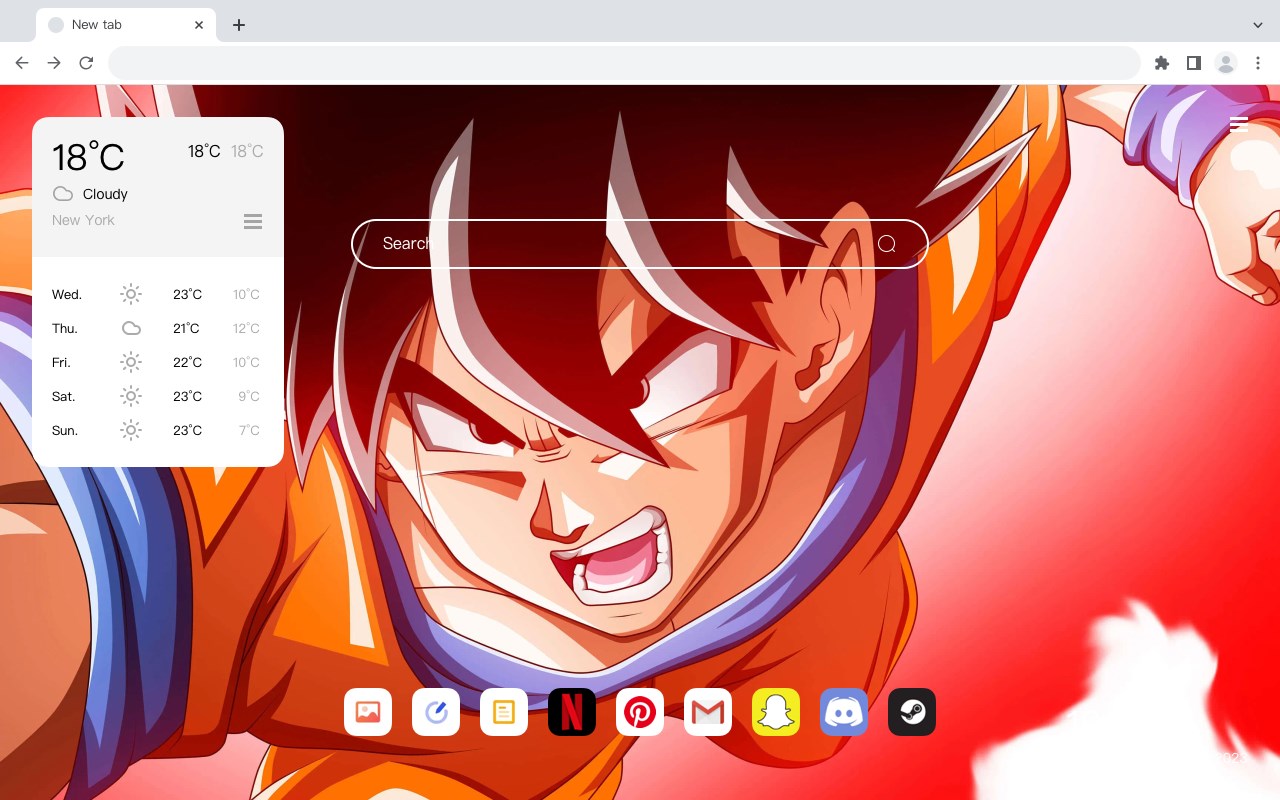
Task: Click Wednesday's sunny forecast icon
Action: tap(131, 294)
